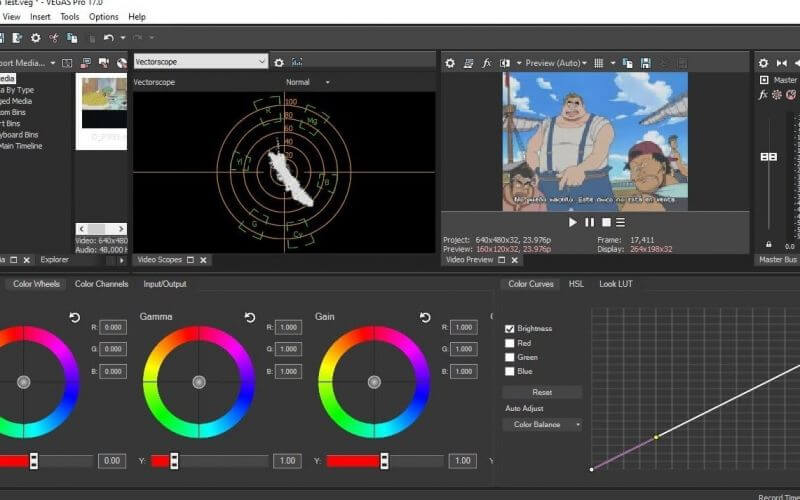Open the Import Media dropdown arrow
800x500 pixels.
point(53,63)
